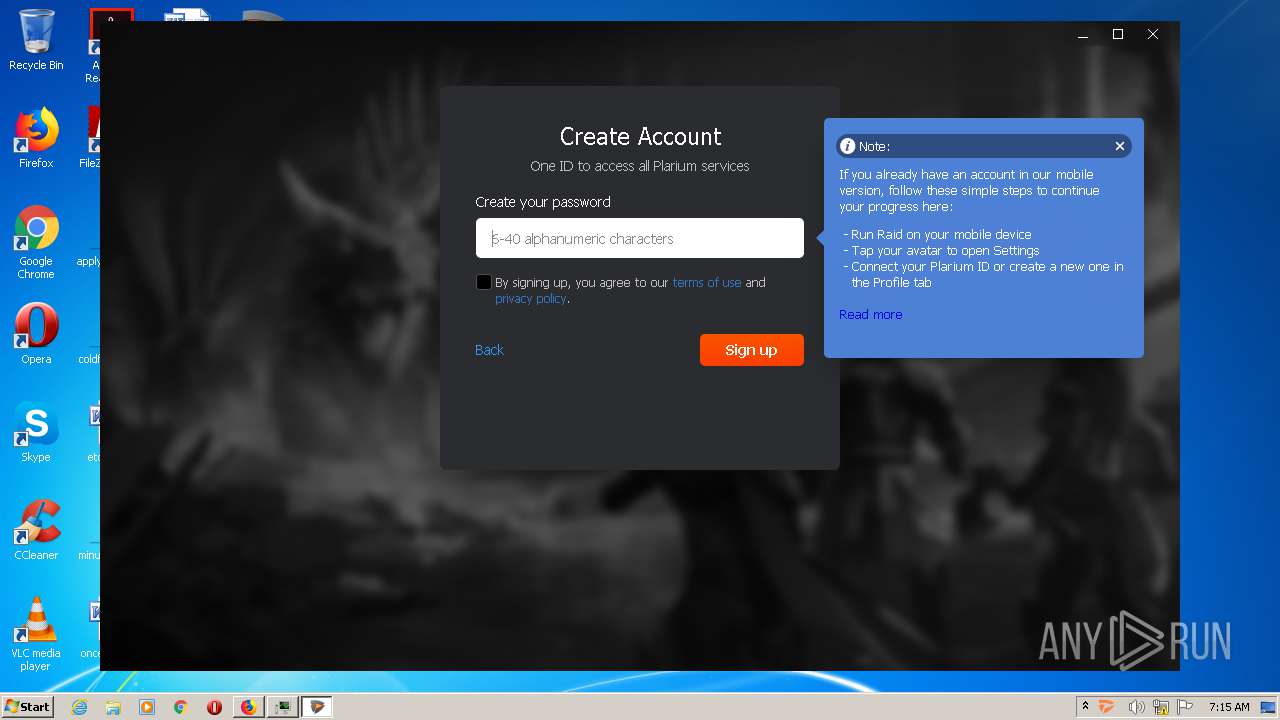1280x720 pixels.
Task: Open the Opera taskbar icon
Action: (214, 707)
